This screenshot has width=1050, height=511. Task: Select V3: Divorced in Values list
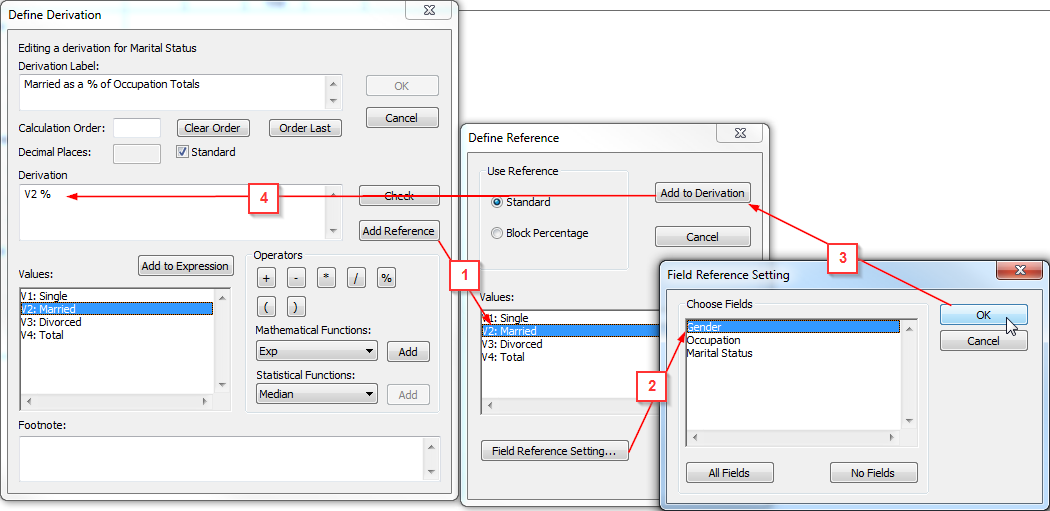click(x=60, y=322)
